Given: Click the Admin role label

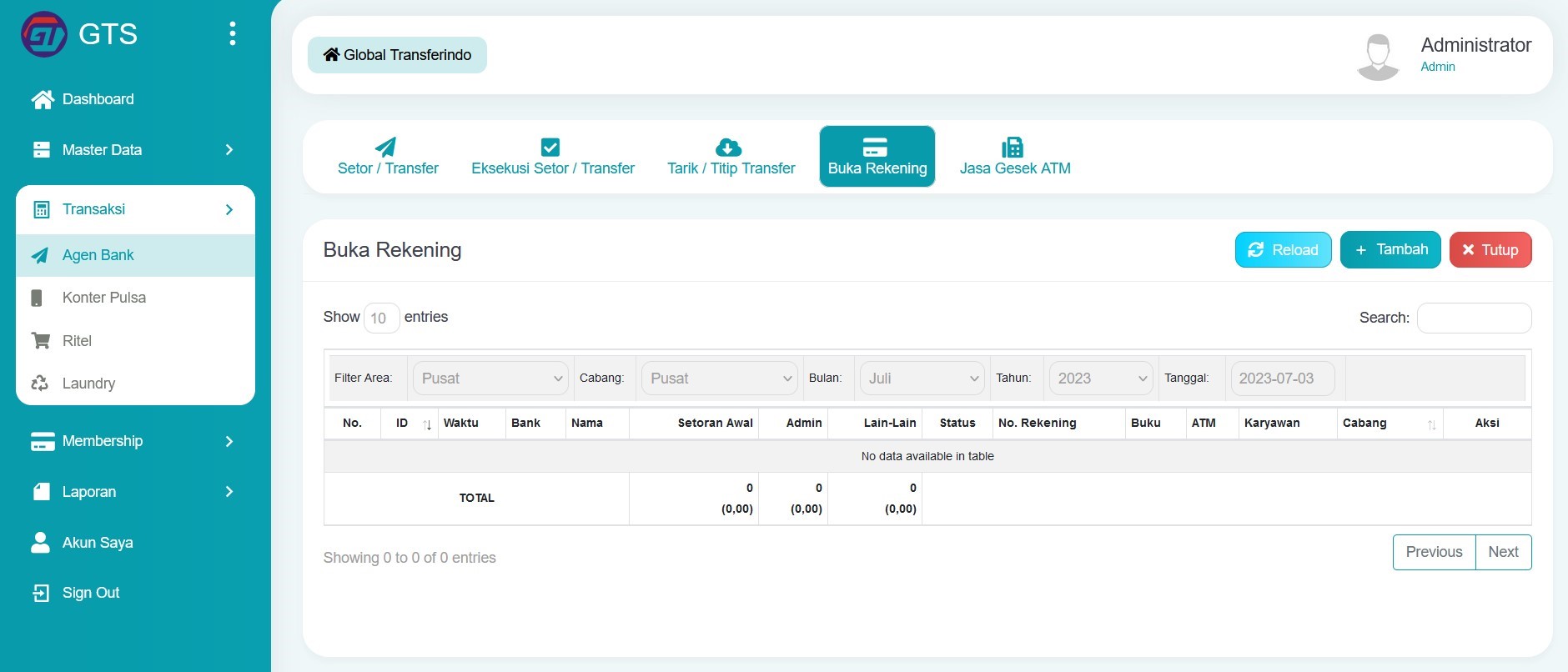Looking at the screenshot, I should click(1438, 67).
